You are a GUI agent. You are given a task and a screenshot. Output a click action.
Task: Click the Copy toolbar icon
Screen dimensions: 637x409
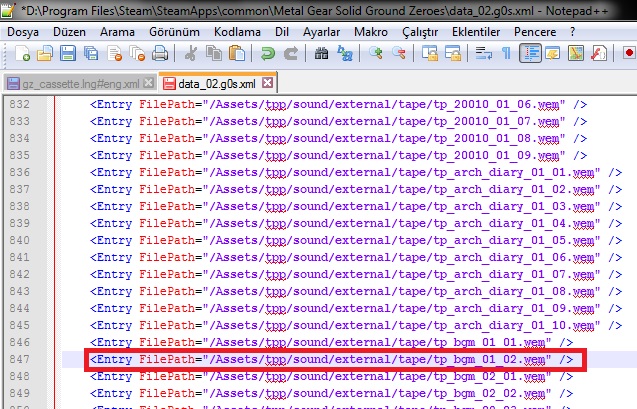[214, 53]
